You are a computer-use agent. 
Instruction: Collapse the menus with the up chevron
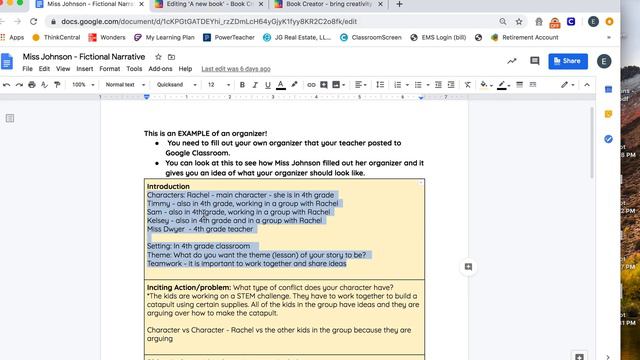pos(587,85)
